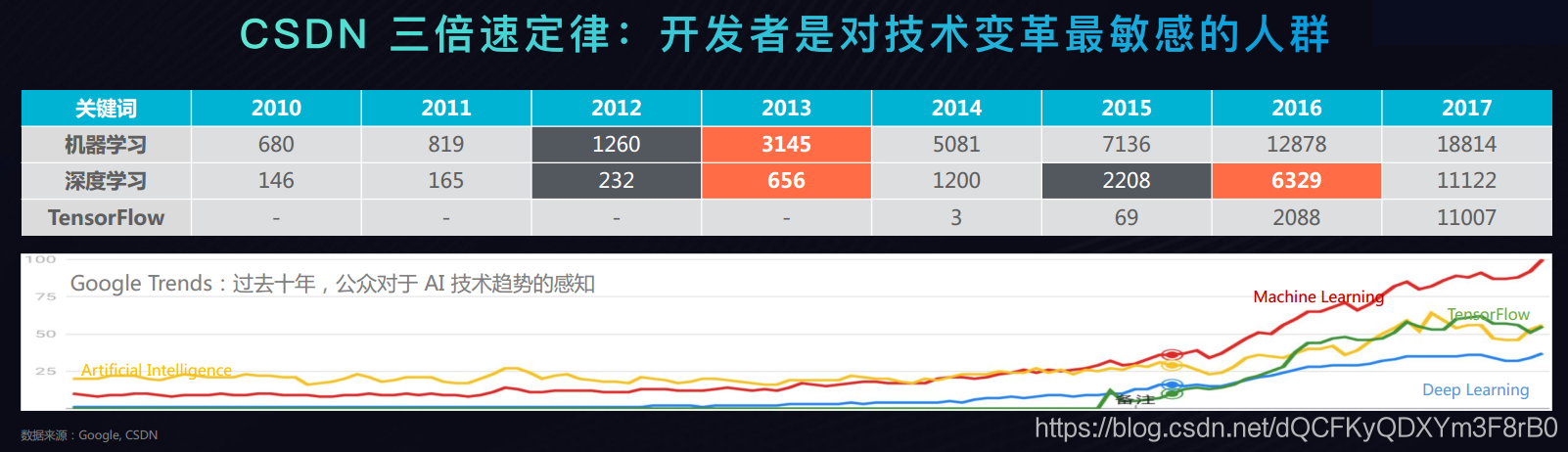
Task: Click the y-axis label 25
Action: pyautogui.click(x=45, y=371)
